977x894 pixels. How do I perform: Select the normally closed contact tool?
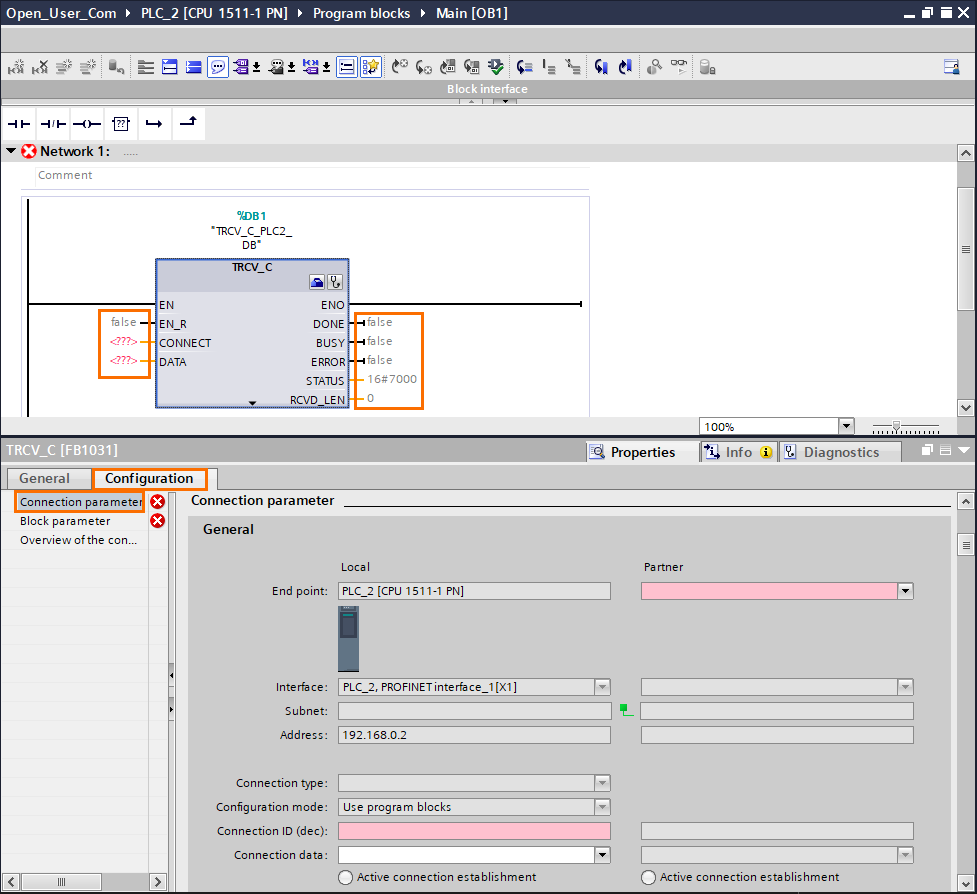(x=52, y=124)
